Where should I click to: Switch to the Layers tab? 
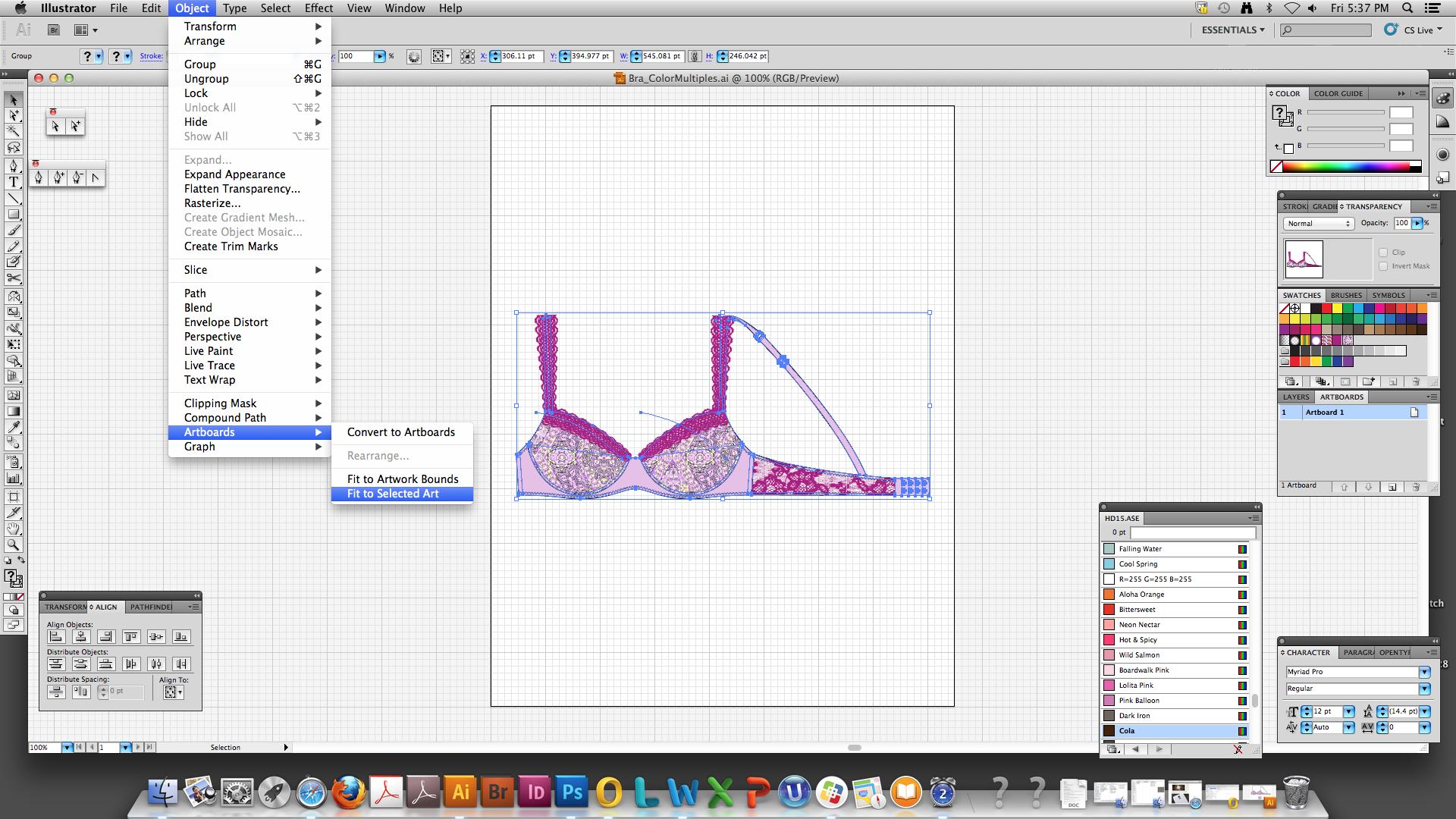1295,397
